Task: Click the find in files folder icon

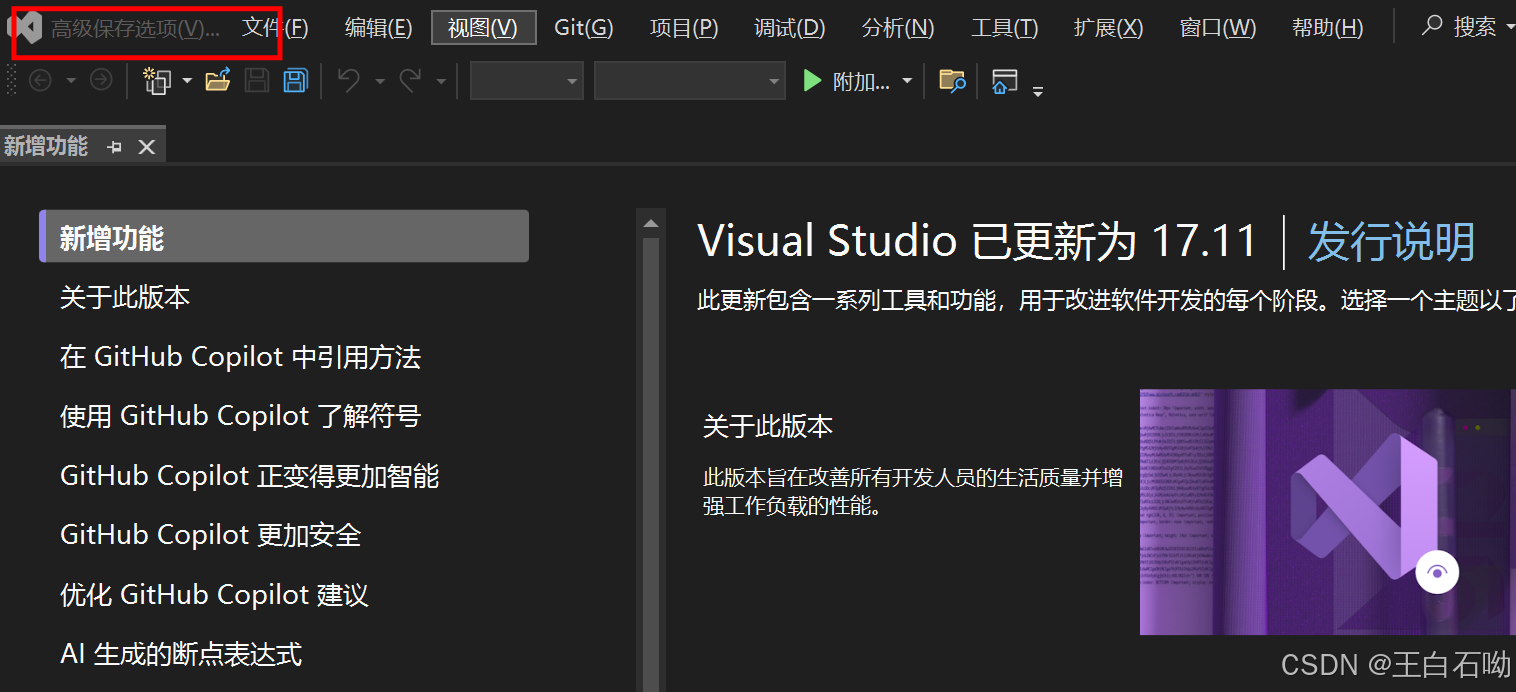Action: click(x=952, y=81)
